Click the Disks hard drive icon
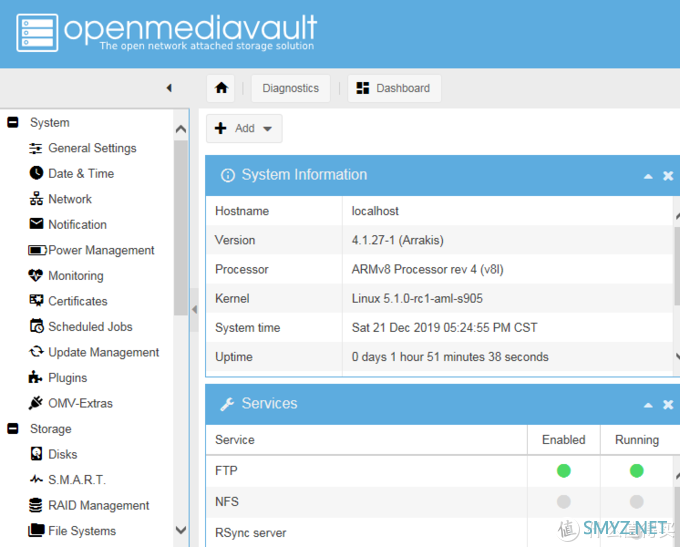The width and height of the screenshot is (680, 547). point(36,454)
